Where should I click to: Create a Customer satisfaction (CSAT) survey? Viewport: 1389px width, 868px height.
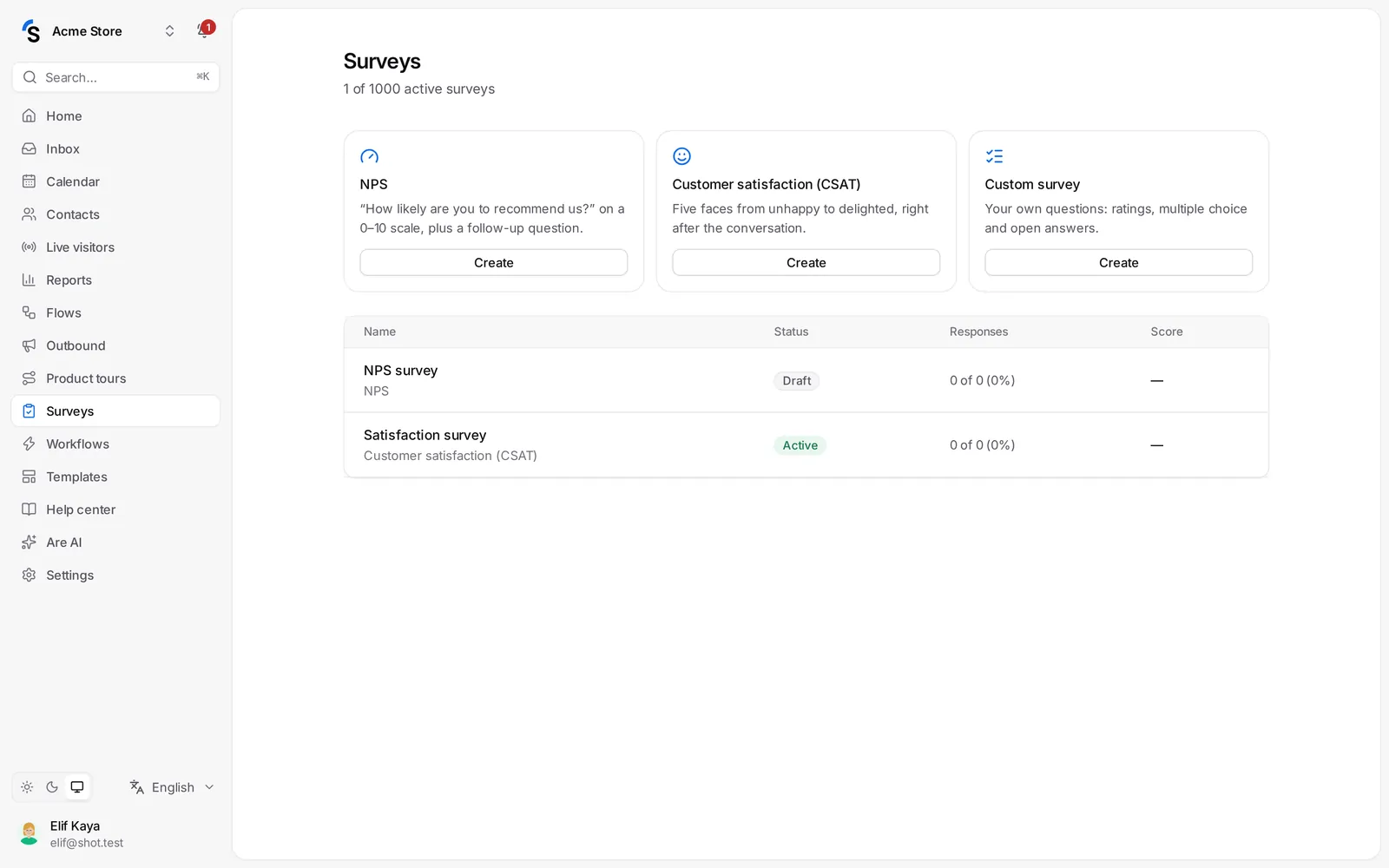point(806,262)
